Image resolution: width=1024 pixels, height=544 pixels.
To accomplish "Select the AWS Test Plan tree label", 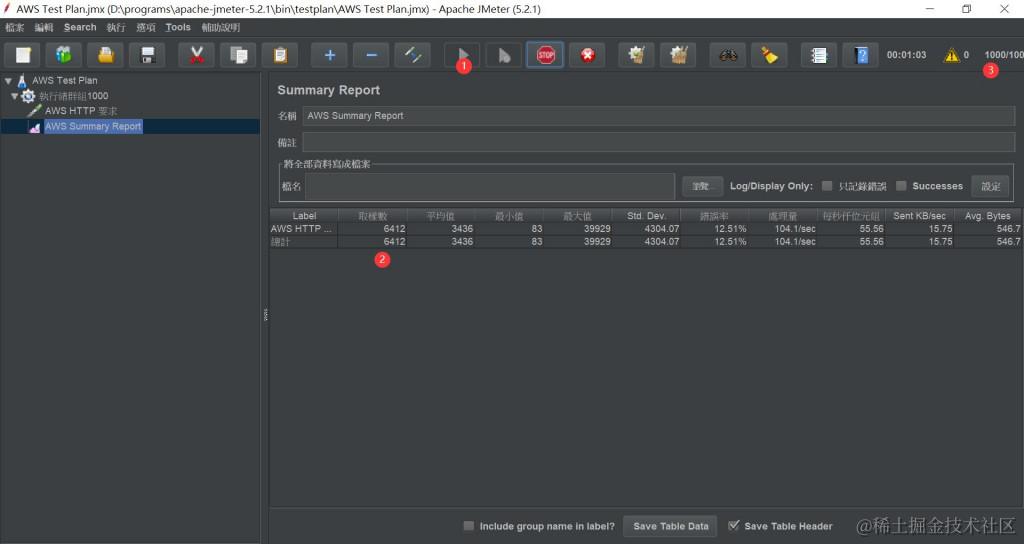I will 65,80.
